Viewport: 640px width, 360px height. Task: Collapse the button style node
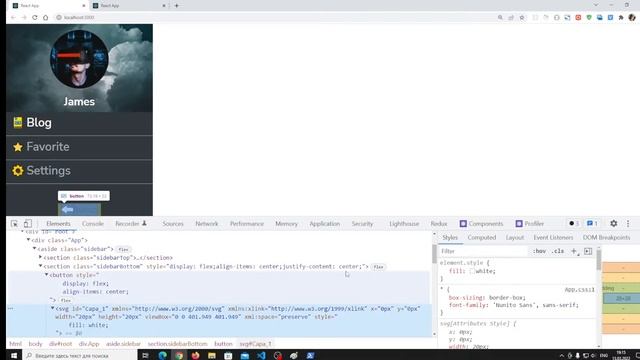tap(47, 275)
